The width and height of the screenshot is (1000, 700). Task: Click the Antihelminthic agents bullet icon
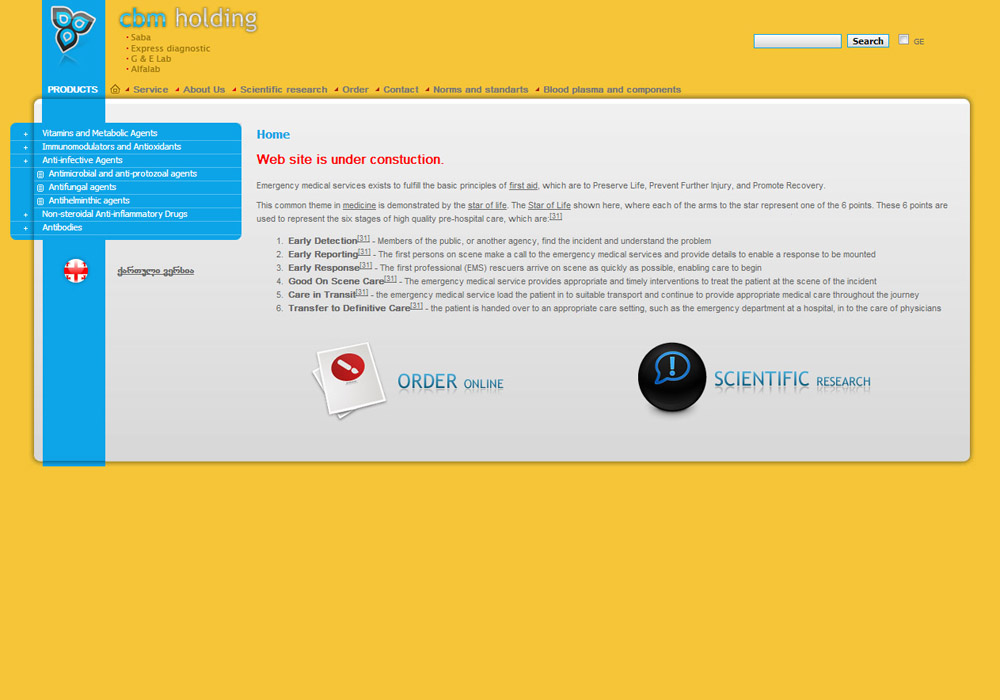[41, 201]
